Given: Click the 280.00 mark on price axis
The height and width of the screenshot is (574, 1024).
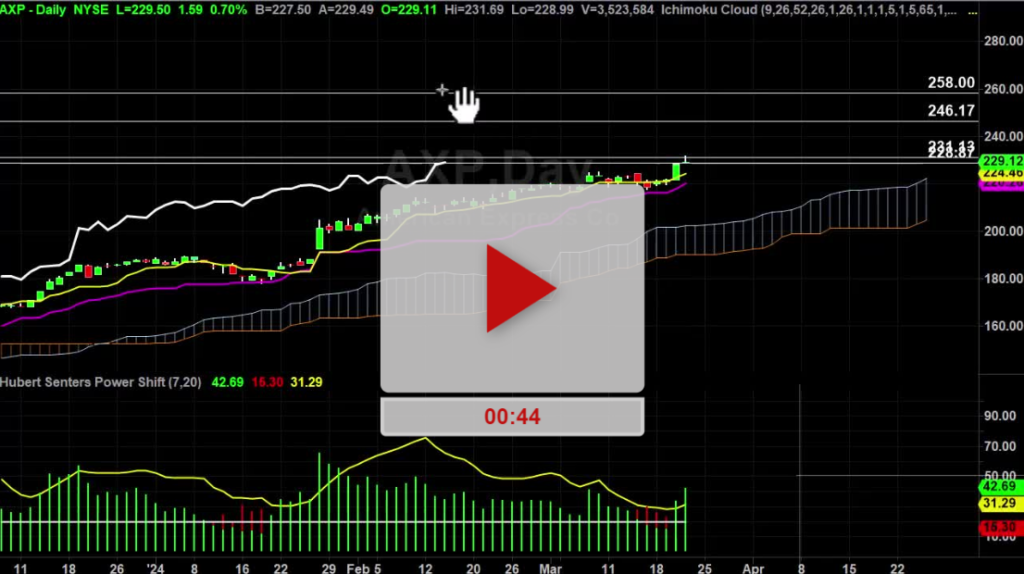Looking at the screenshot, I should (x=1002, y=41).
